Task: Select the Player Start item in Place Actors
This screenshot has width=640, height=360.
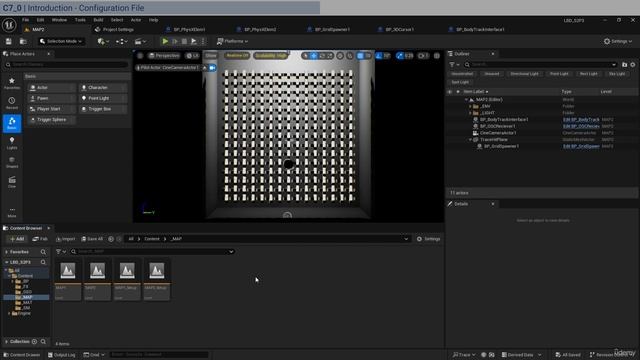Action: click(51, 109)
